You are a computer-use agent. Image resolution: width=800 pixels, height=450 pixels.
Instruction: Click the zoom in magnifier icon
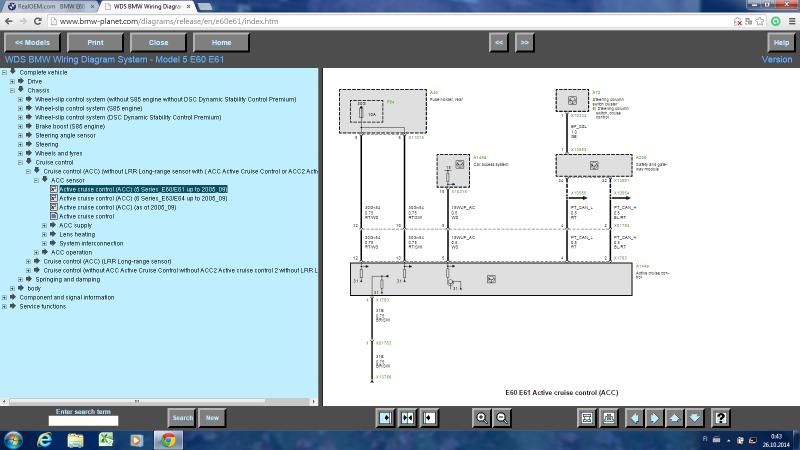[483, 417]
